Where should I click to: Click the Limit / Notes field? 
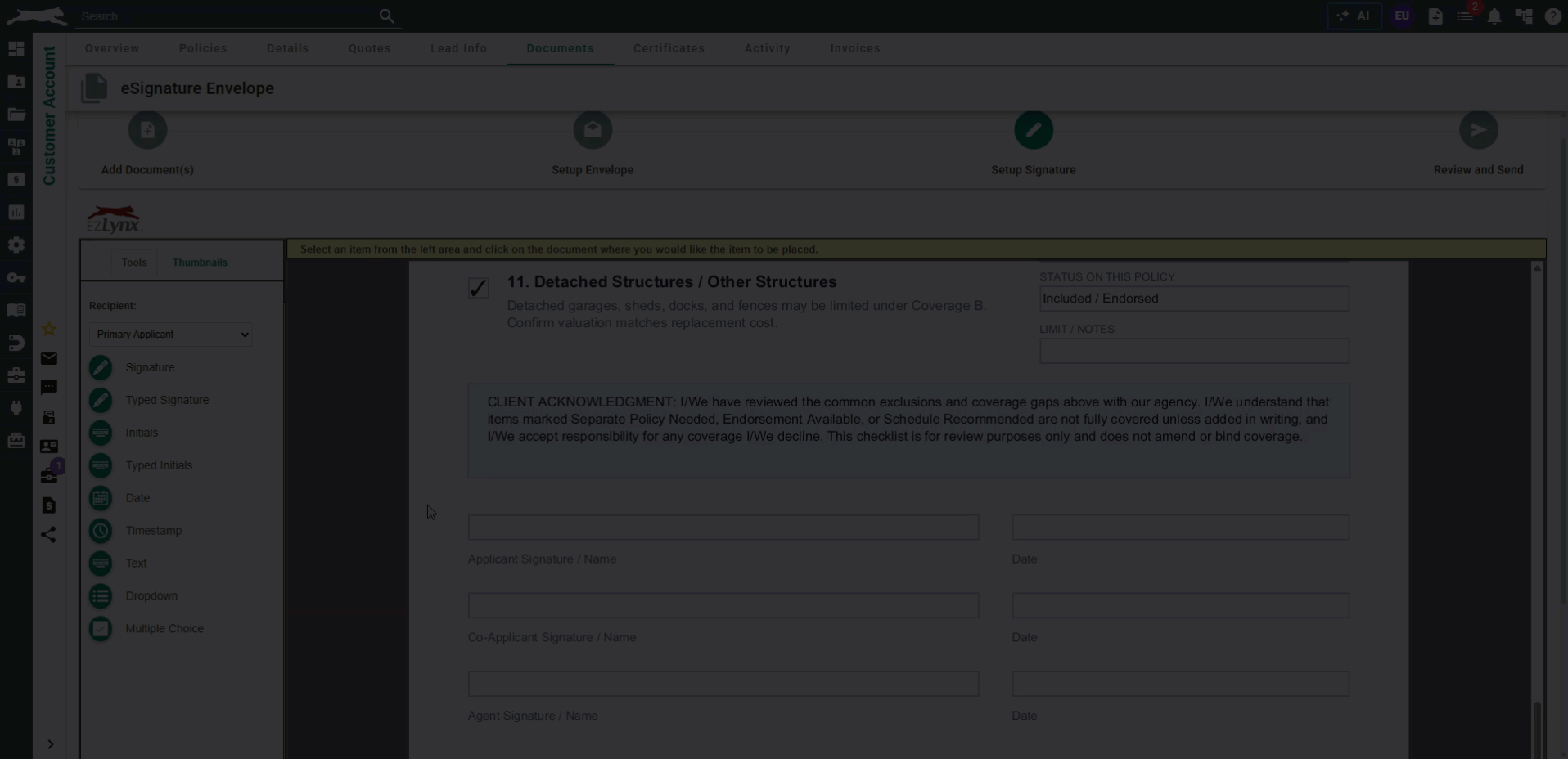pyautogui.click(x=1194, y=351)
